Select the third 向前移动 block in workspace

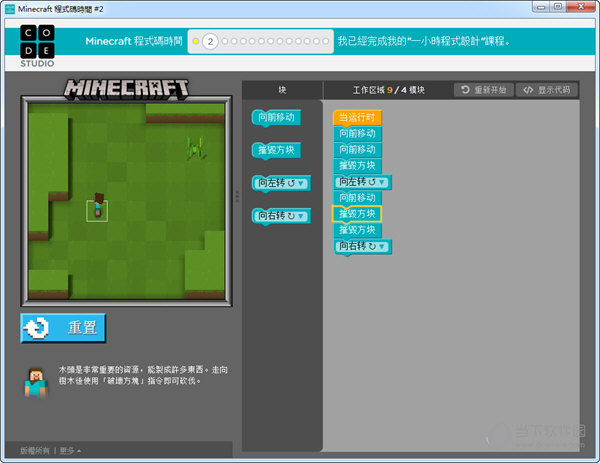[x=357, y=198]
